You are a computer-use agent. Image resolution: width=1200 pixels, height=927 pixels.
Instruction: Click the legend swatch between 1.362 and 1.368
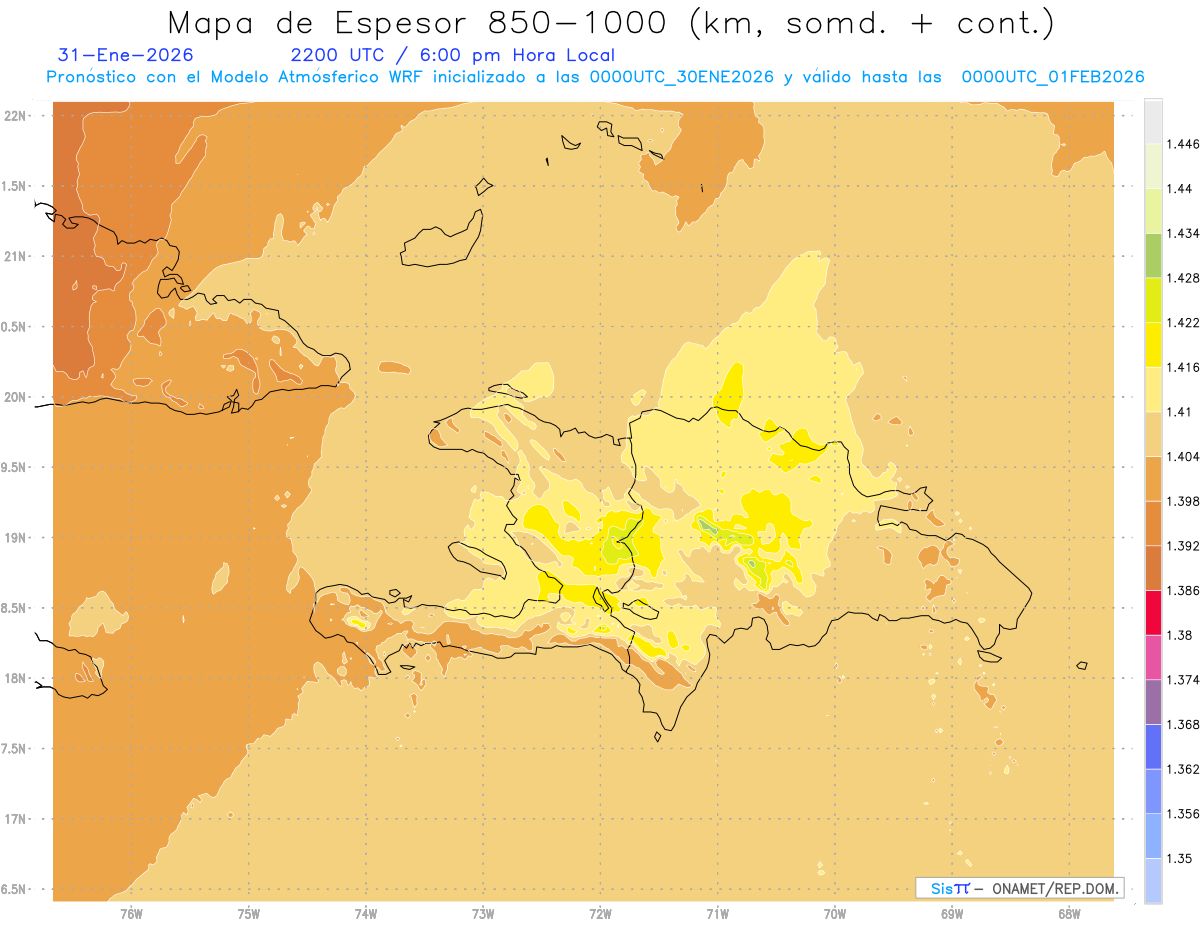pos(1153,747)
